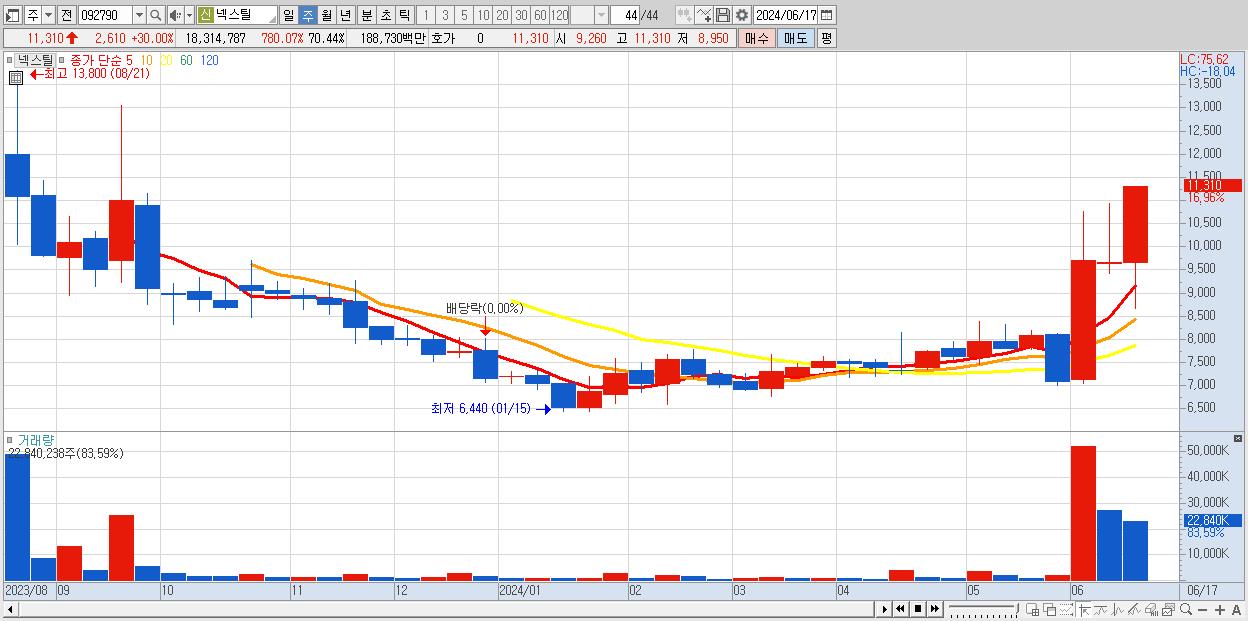Click the plus zoom-in icon at bottom right
This screenshot has height=621, width=1248.
[x=1220, y=609]
